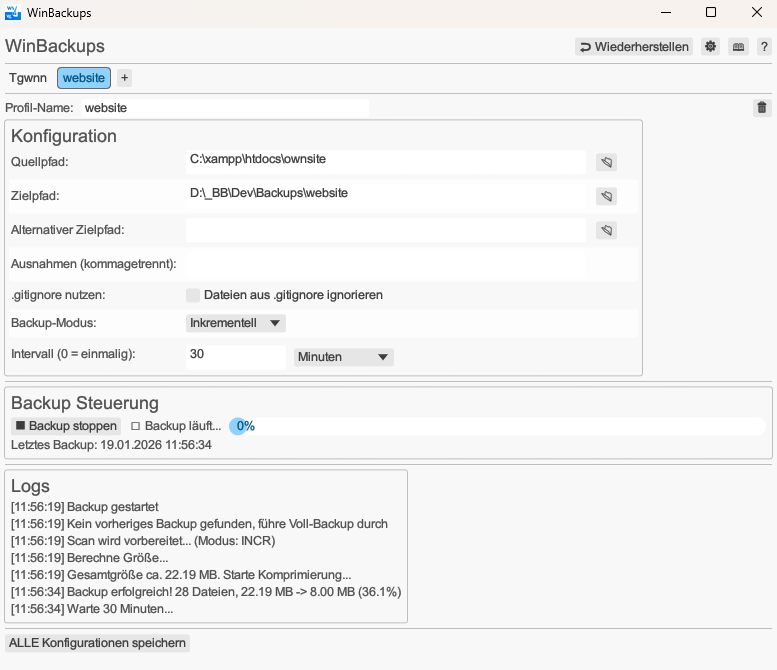Select log line 'Scan wird vorbereitet... (Modus: INCR)'
Image resolution: width=777 pixels, height=670 pixels.
143,541
